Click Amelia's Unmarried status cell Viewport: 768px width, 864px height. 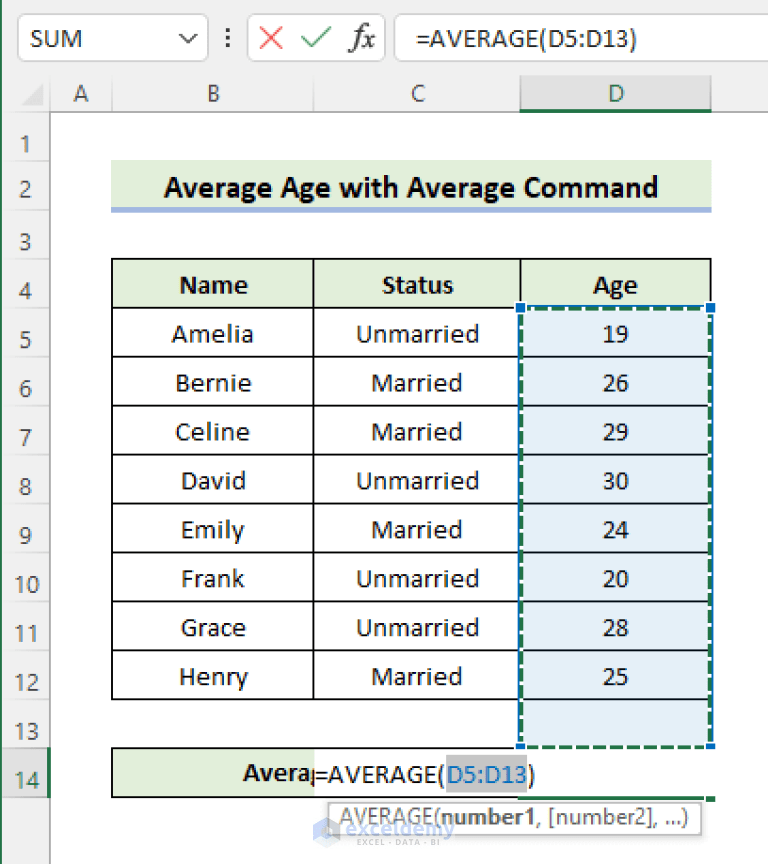(417, 333)
